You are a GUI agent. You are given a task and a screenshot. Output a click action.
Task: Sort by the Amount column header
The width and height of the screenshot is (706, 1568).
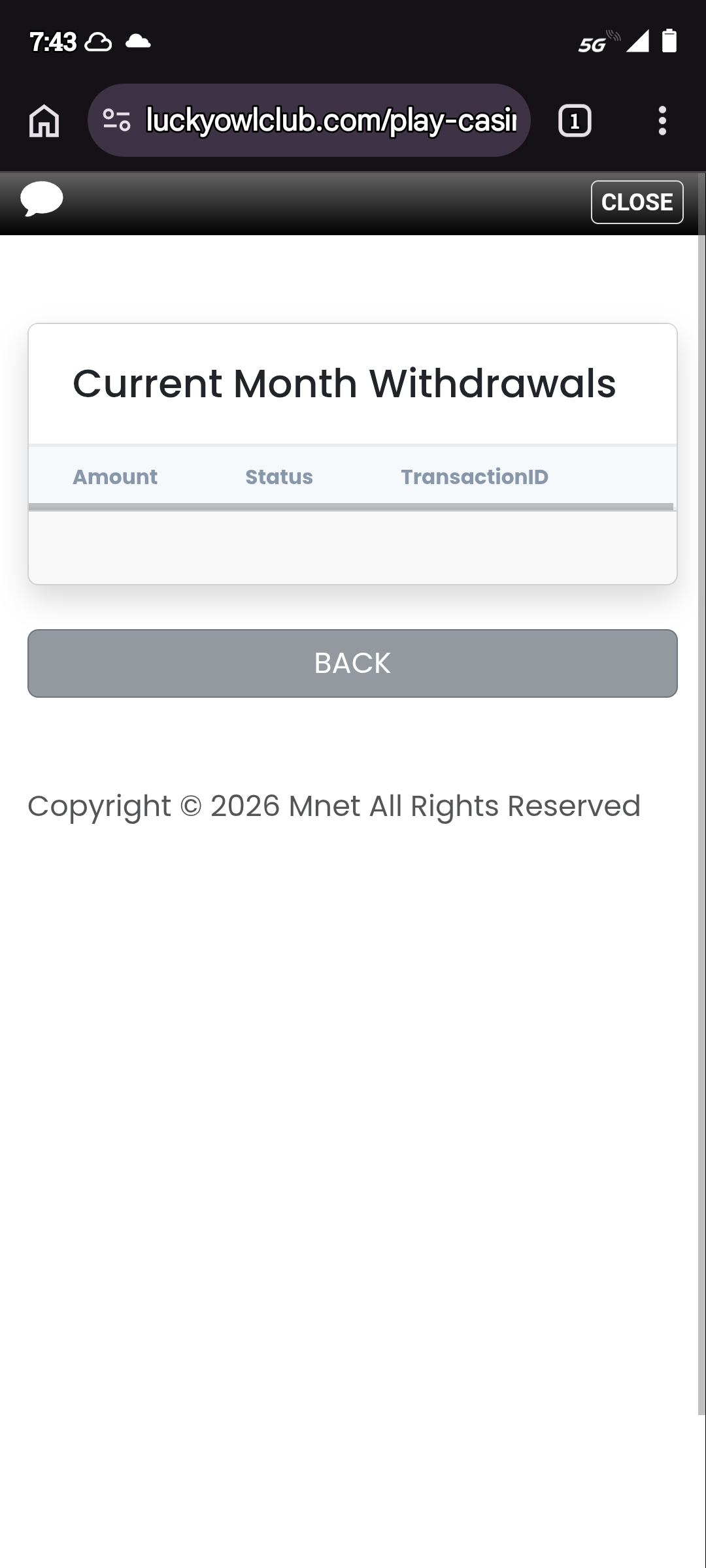coord(115,477)
